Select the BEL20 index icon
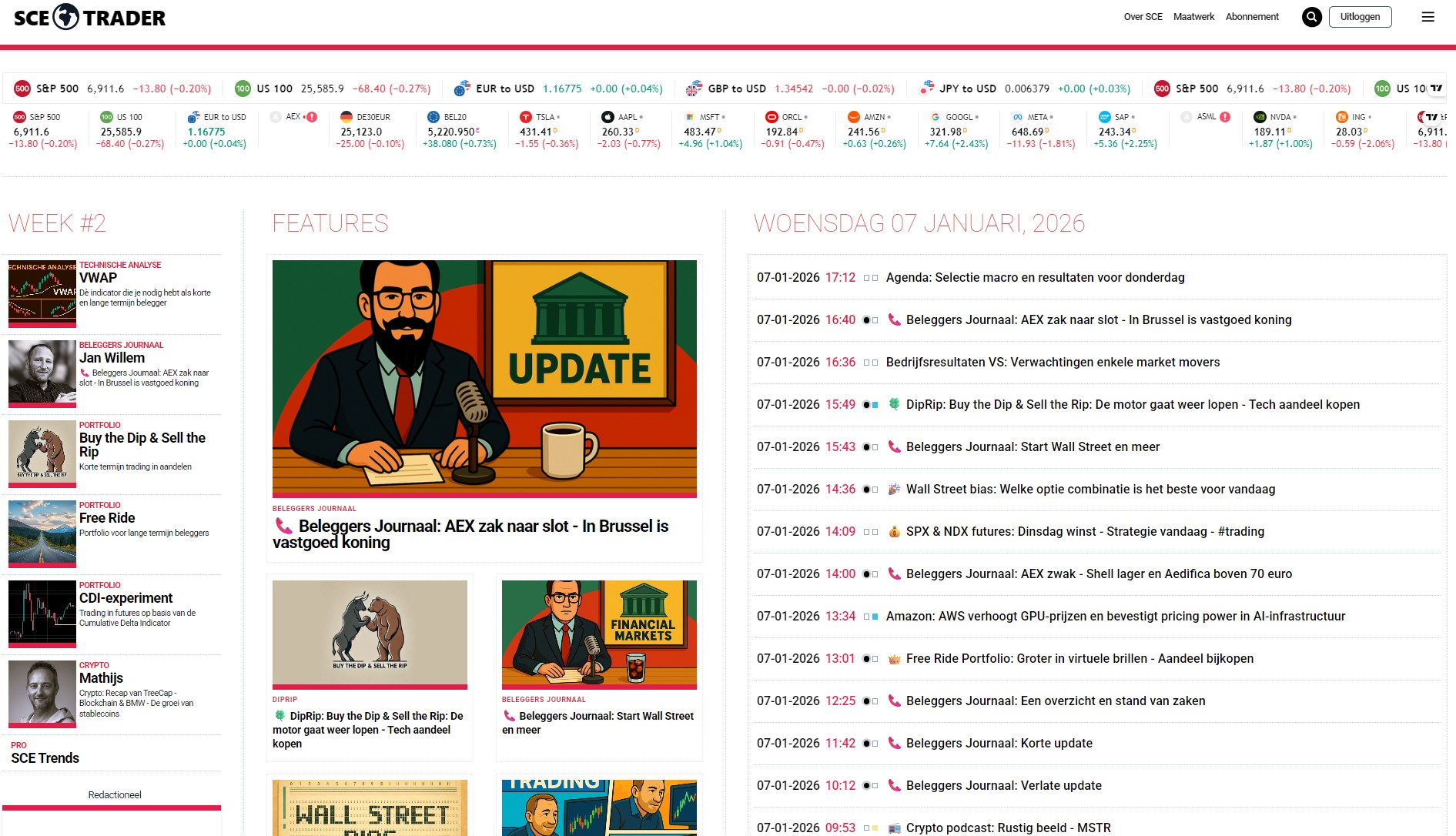 tap(433, 117)
